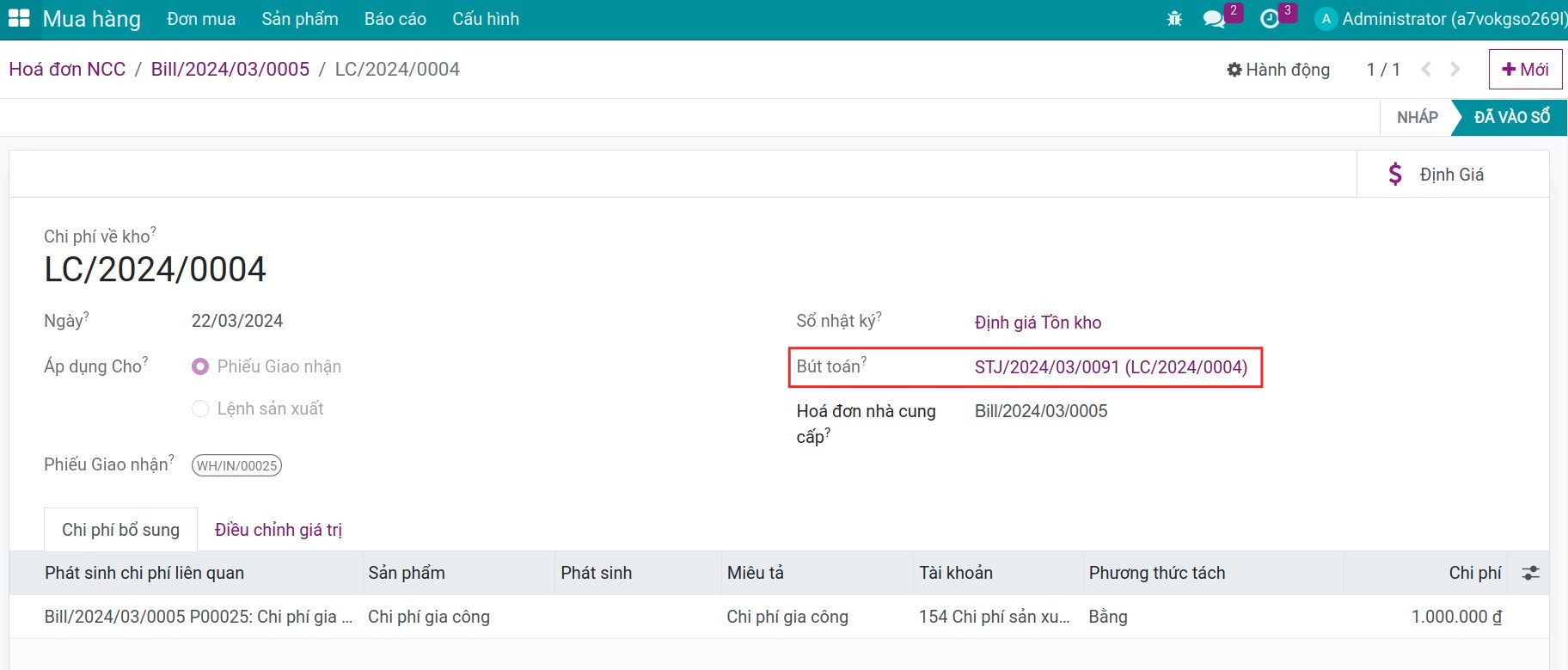Click description cell Chi phí gia công
Image resolution: width=1568 pixels, height=670 pixels.
point(787,617)
